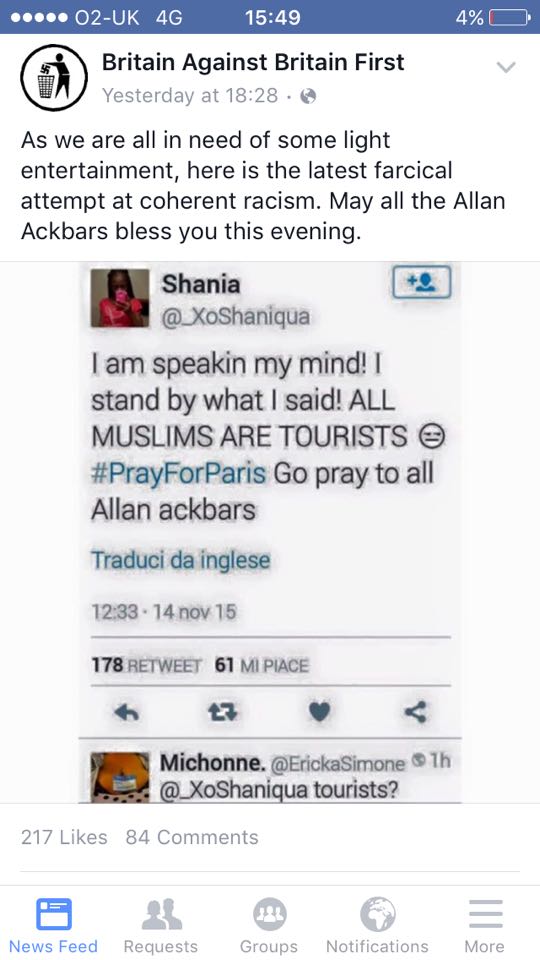Open the Britain Against Britain First page name

click(253, 62)
